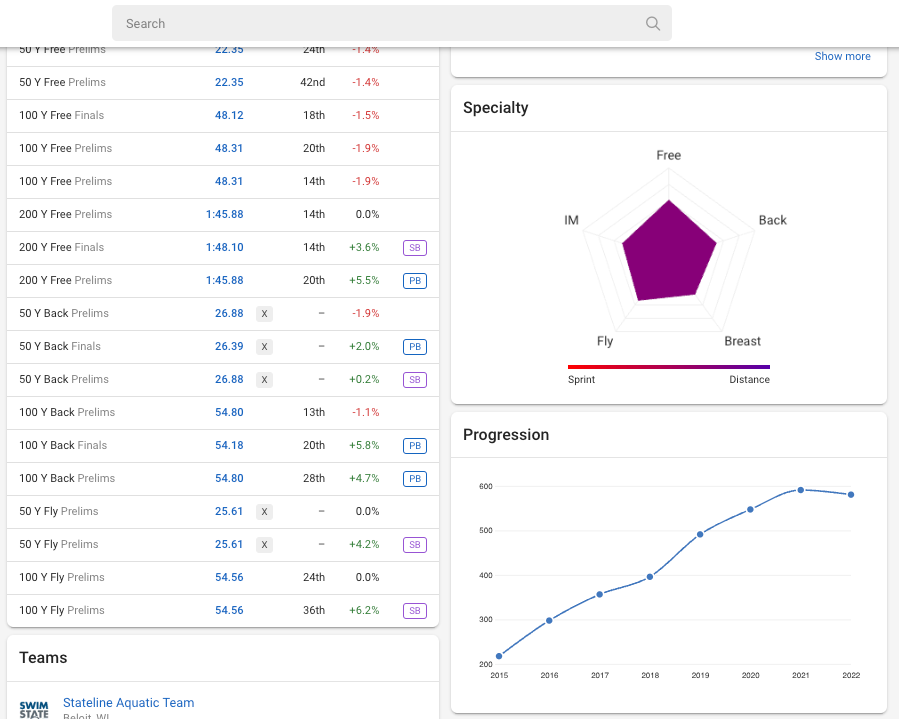This screenshot has height=719, width=899.
Task: Click the SB badge on 100 Y Fly Prelims row
Action: 414,610
